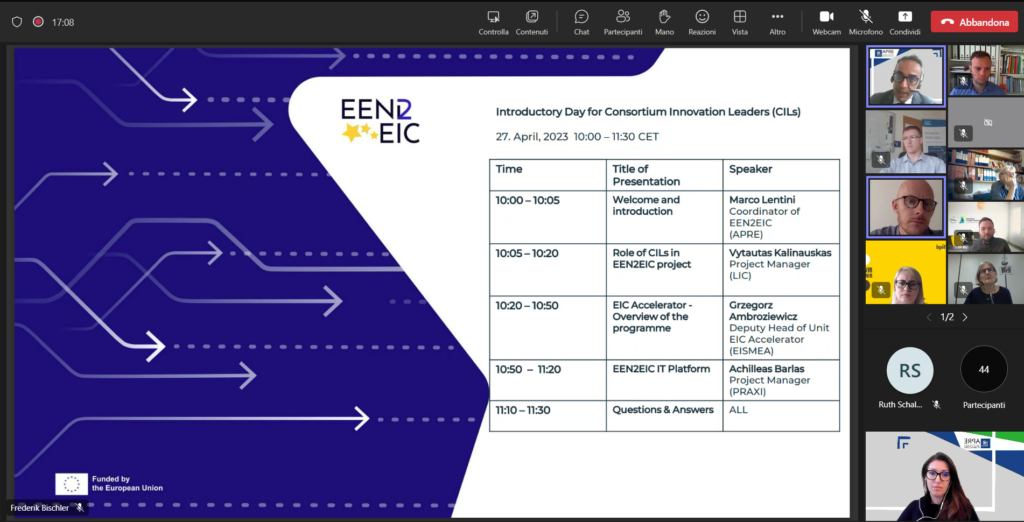Viewport: 1024px width, 522px height.
Task: Click the Frederik Bischler presenter name label
Action: click(x=39, y=508)
